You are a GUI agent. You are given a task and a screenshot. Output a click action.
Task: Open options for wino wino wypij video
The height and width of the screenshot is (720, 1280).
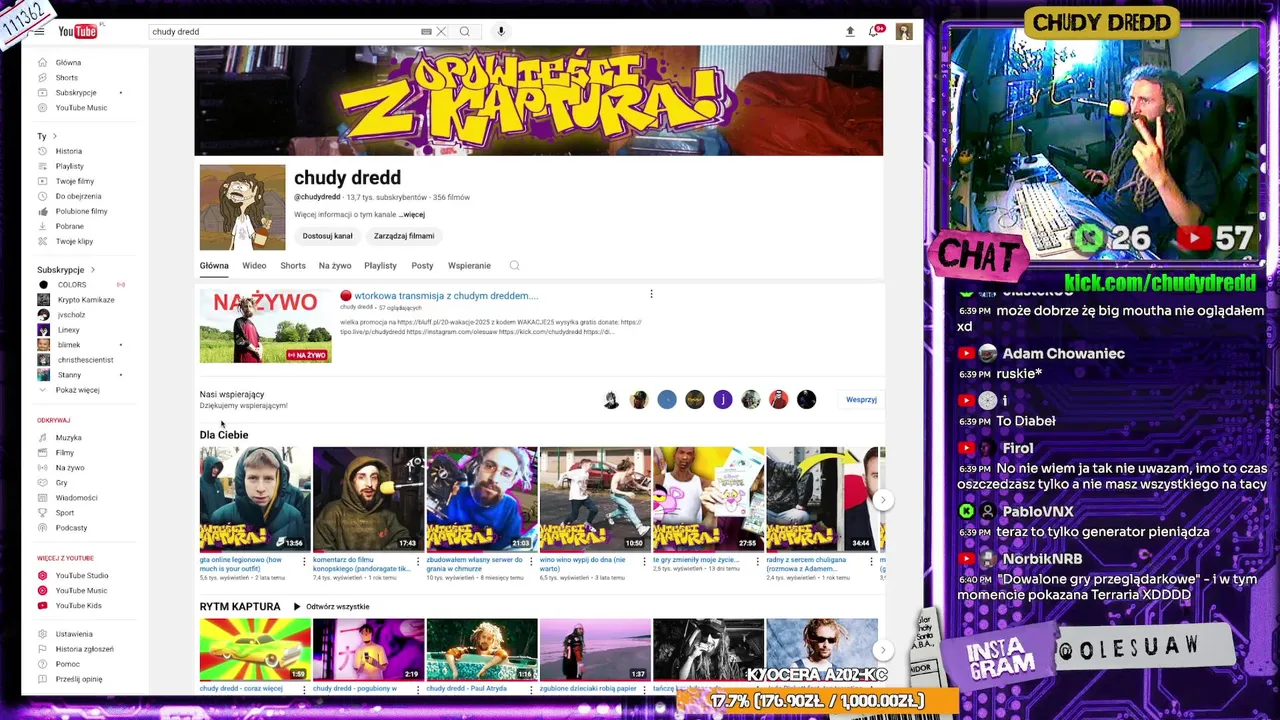tap(644, 561)
